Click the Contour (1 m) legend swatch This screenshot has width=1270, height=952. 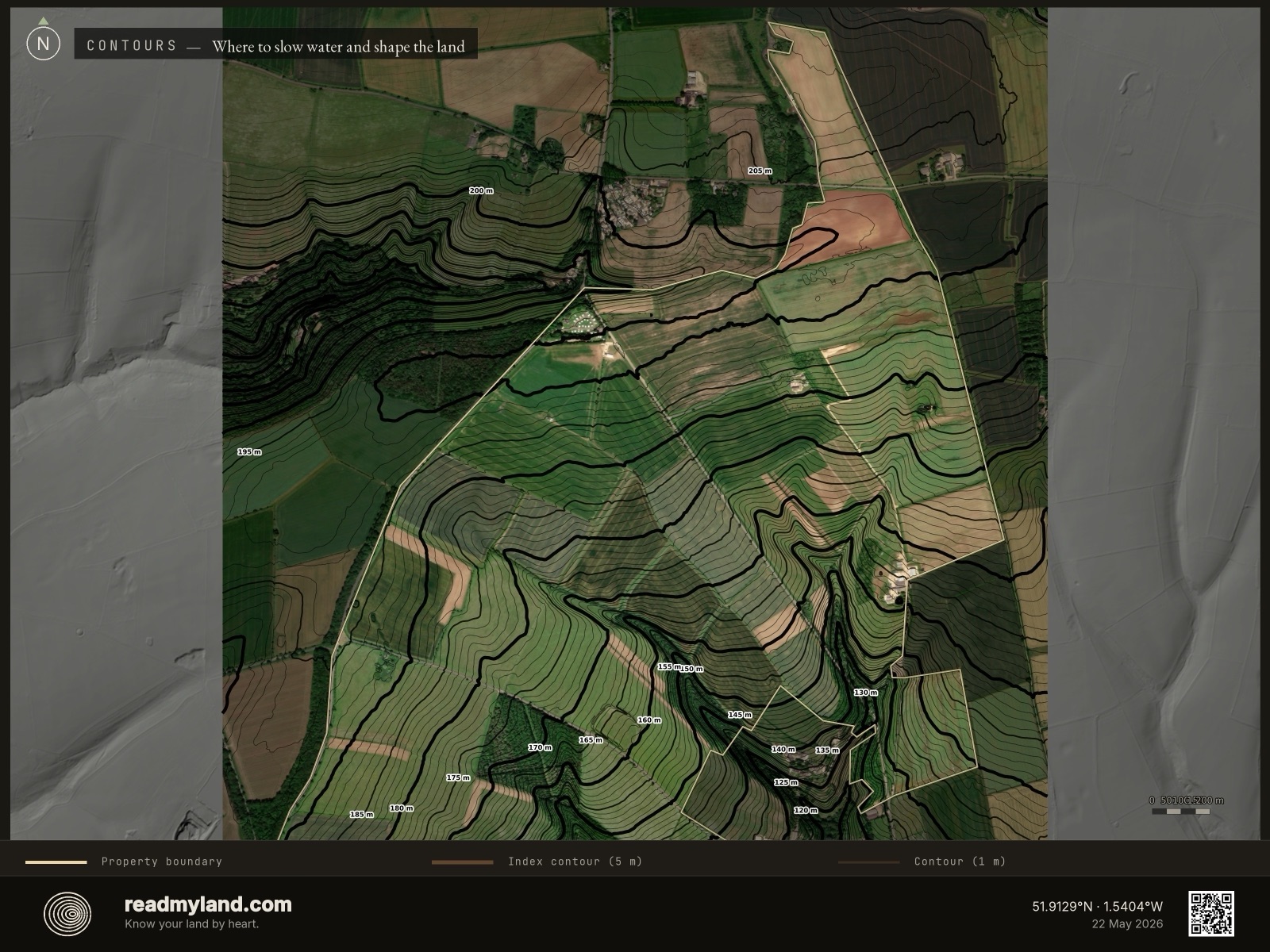[869, 862]
